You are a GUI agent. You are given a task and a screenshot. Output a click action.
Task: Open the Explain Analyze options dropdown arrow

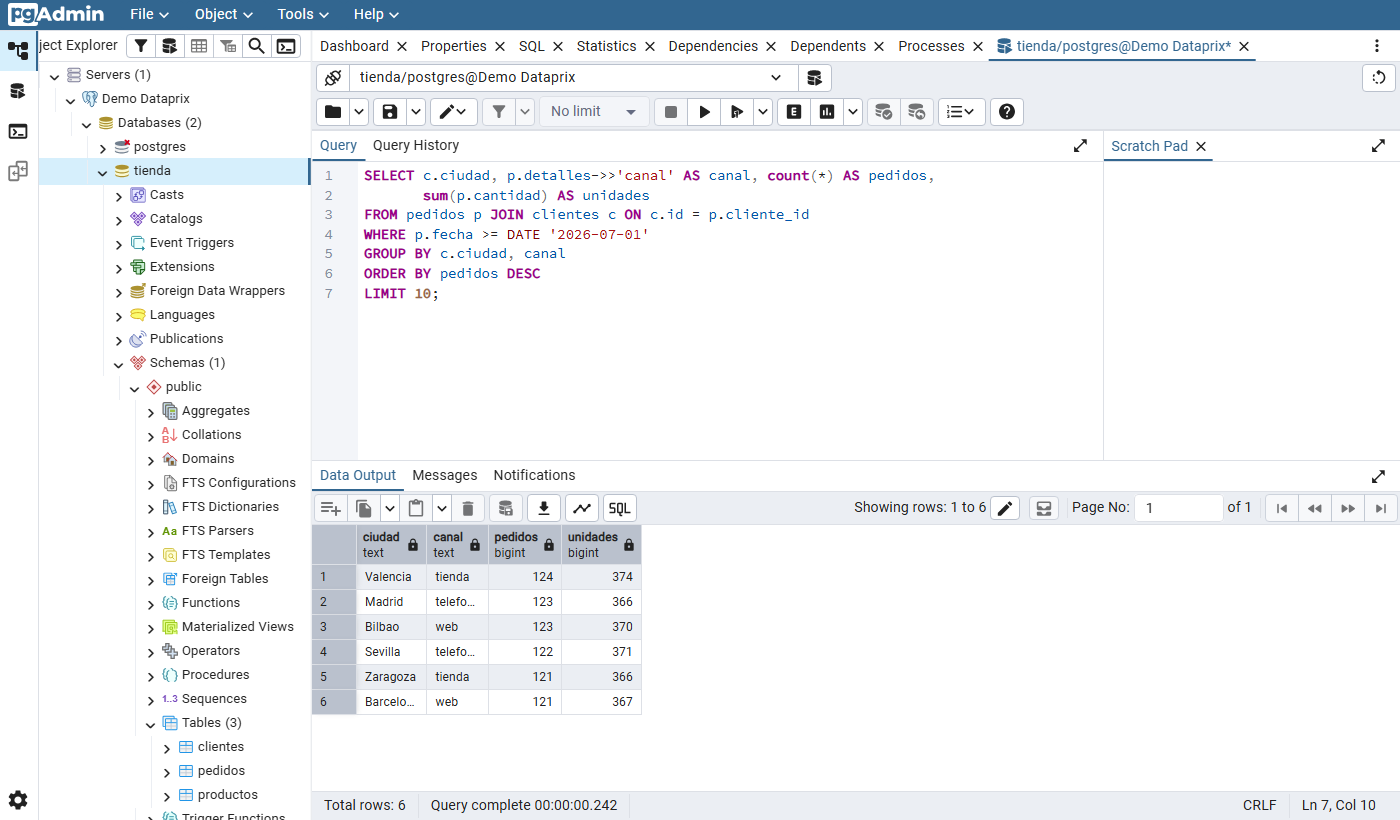tap(853, 112)
